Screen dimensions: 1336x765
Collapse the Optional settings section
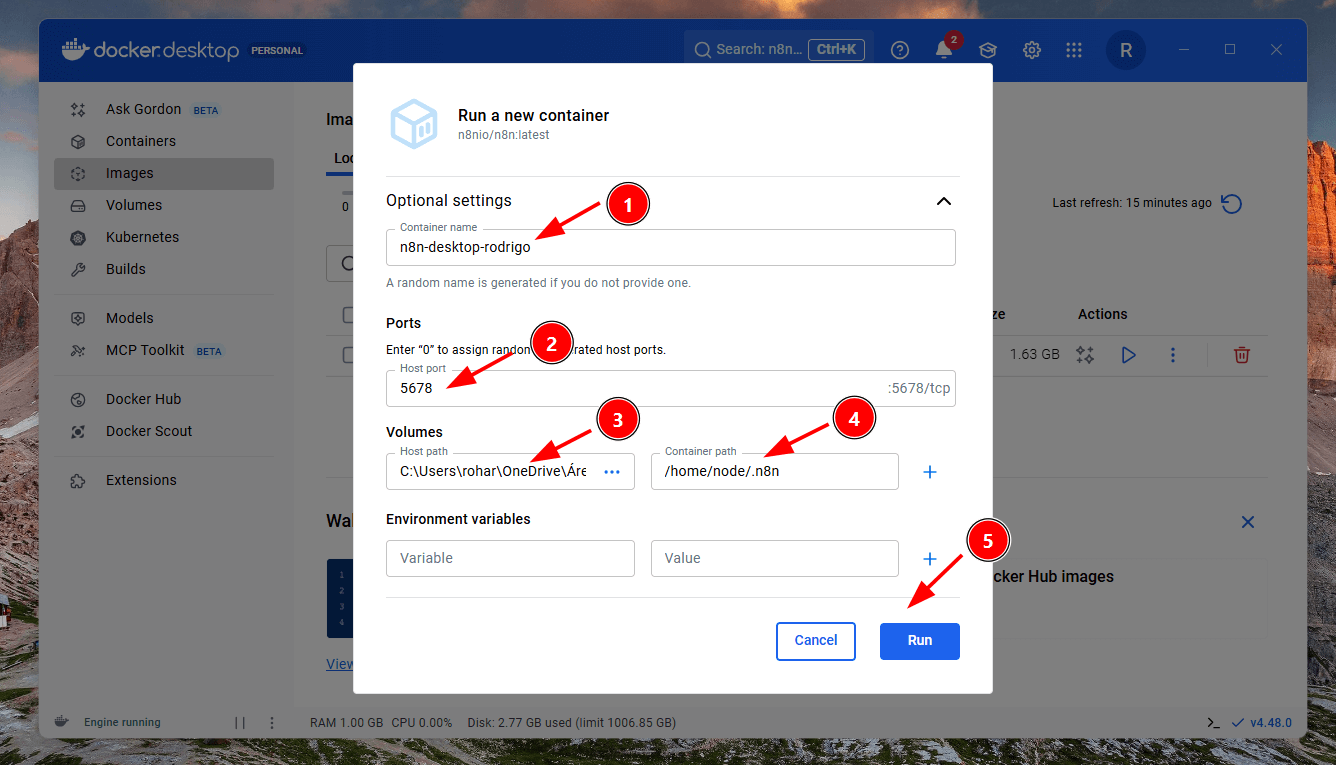943,201
